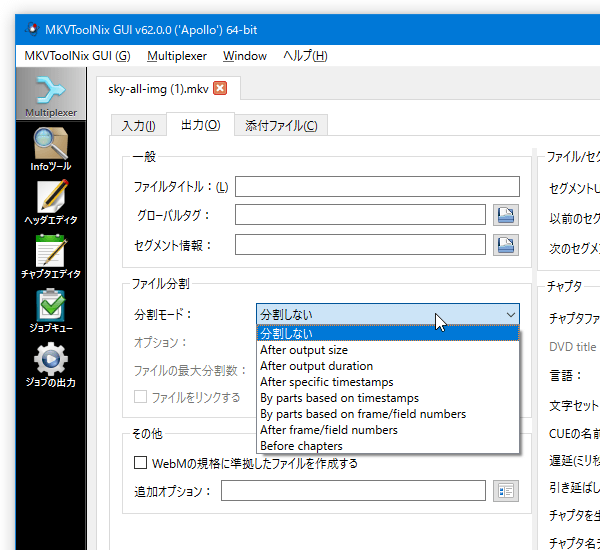Click the ファイル分割 group heading
Image resolution: width=600 pixels, height=550 pixels.
[161, 284]
